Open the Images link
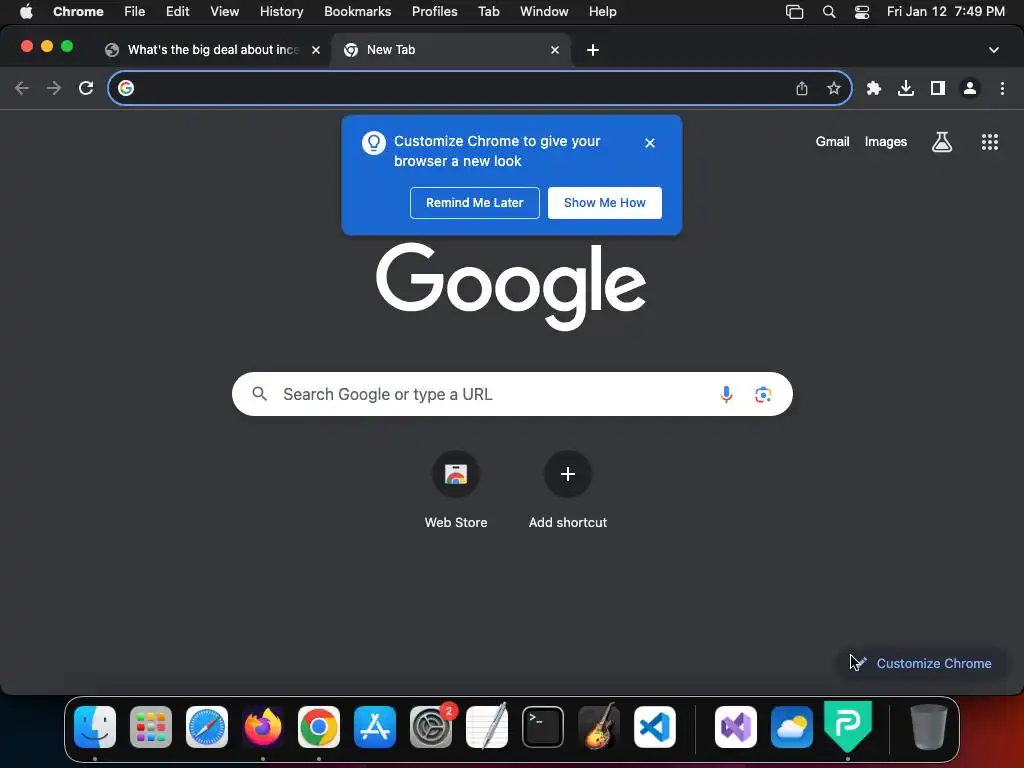Viewport: 1024px width, 768px height. click(x=886, y=142)
